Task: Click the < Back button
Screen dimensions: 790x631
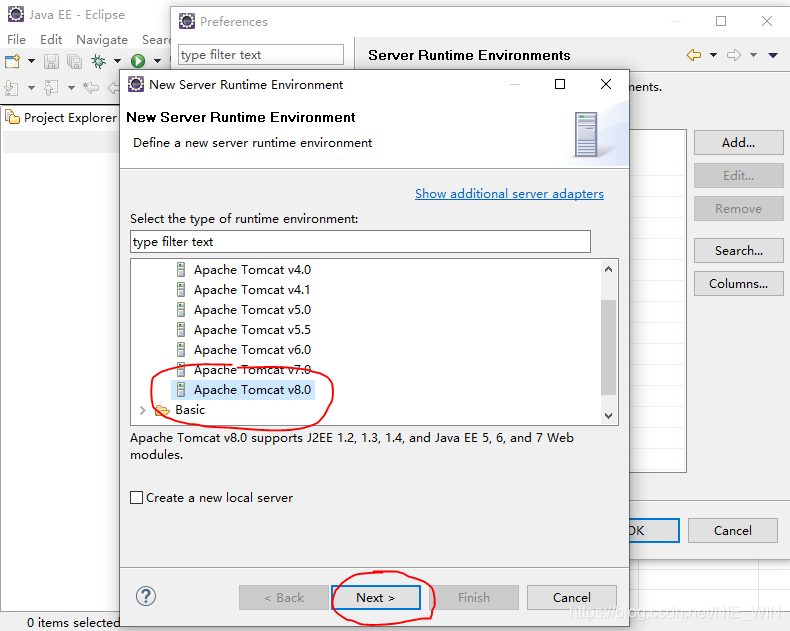Action: (284, 598)
